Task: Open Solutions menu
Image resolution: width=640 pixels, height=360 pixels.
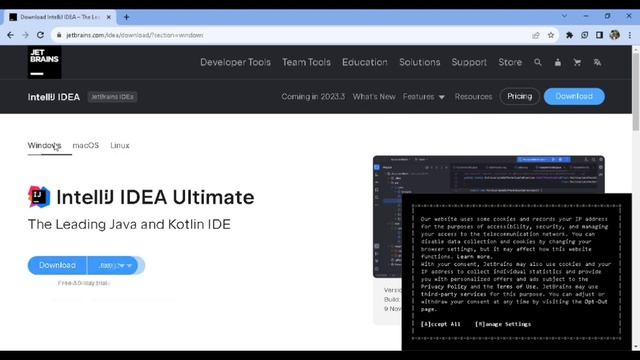Action: coord(420,62)
